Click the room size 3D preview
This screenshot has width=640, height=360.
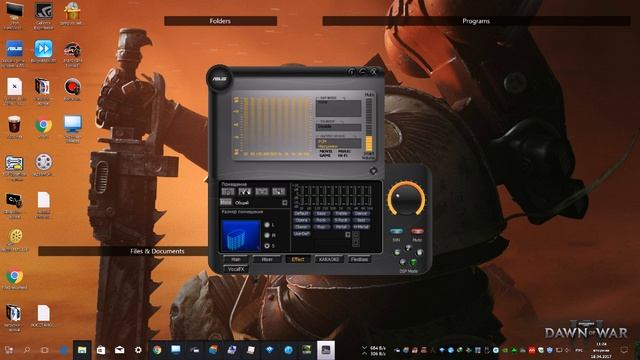[241, 235]
